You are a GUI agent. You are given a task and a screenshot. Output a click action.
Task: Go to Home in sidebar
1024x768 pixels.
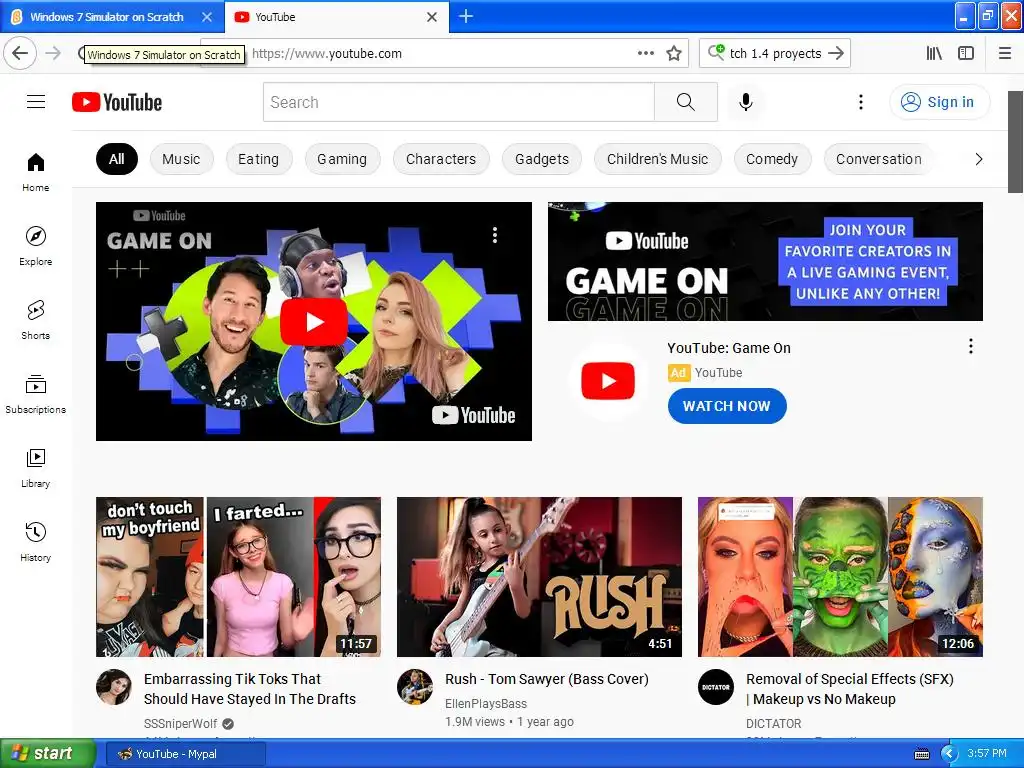pyautogui.click(x=35, y=172)
